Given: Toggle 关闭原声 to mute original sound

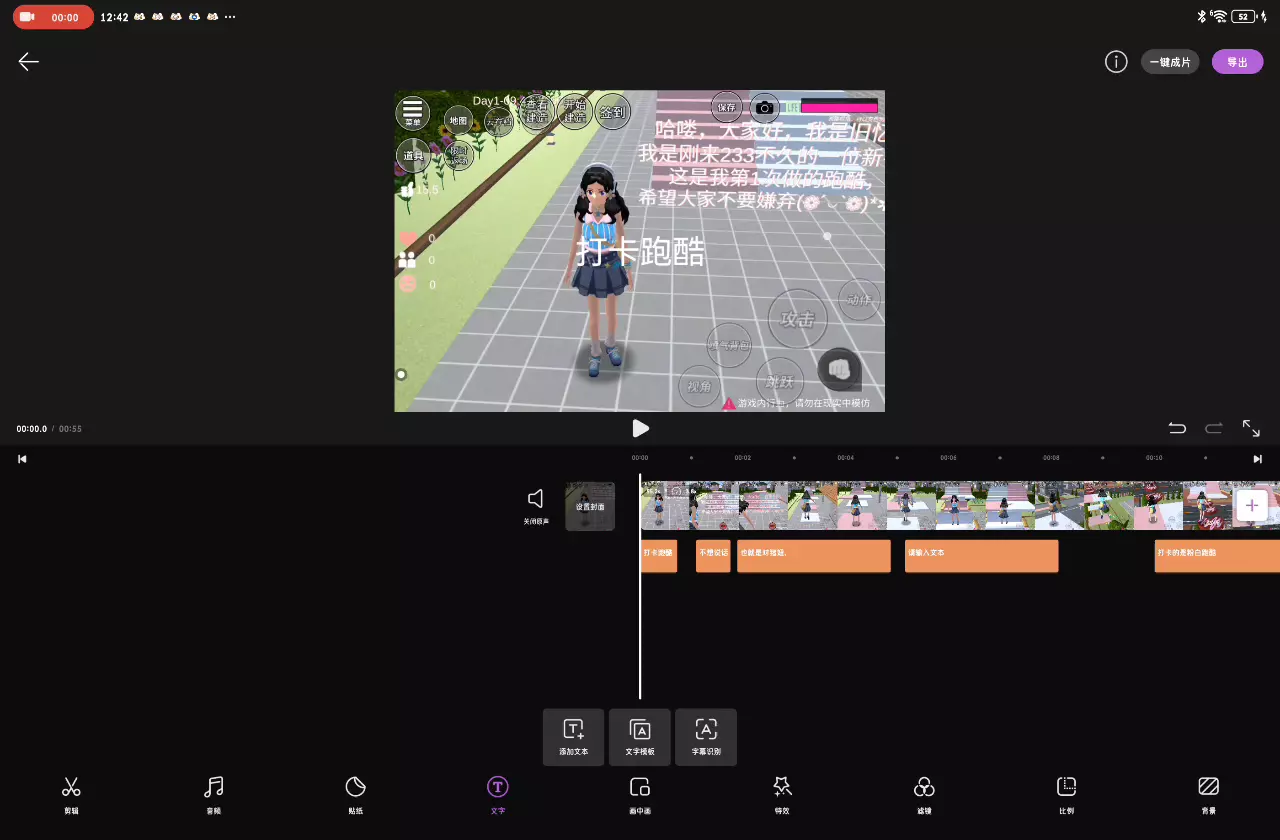Looking at the screenshot, I should [x=536, y=504].
